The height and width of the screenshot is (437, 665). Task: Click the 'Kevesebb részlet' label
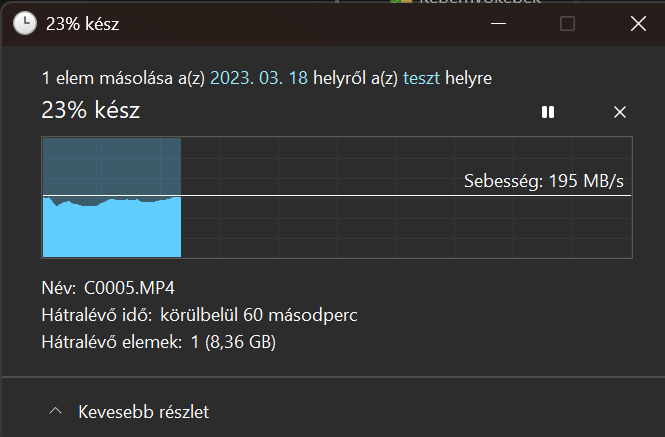[x=143, y=412]
